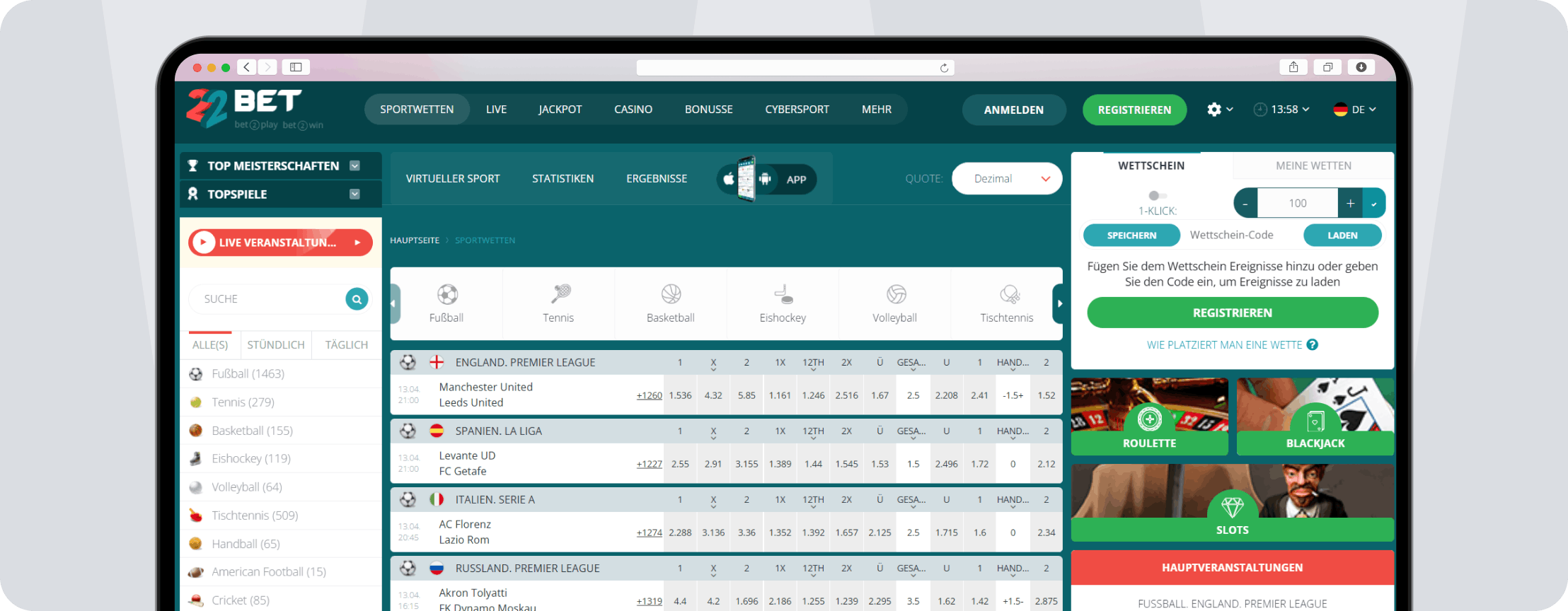The image size is (1568, 611).
Task: Open the settings gear menu
Action: tap(1214, 110)
